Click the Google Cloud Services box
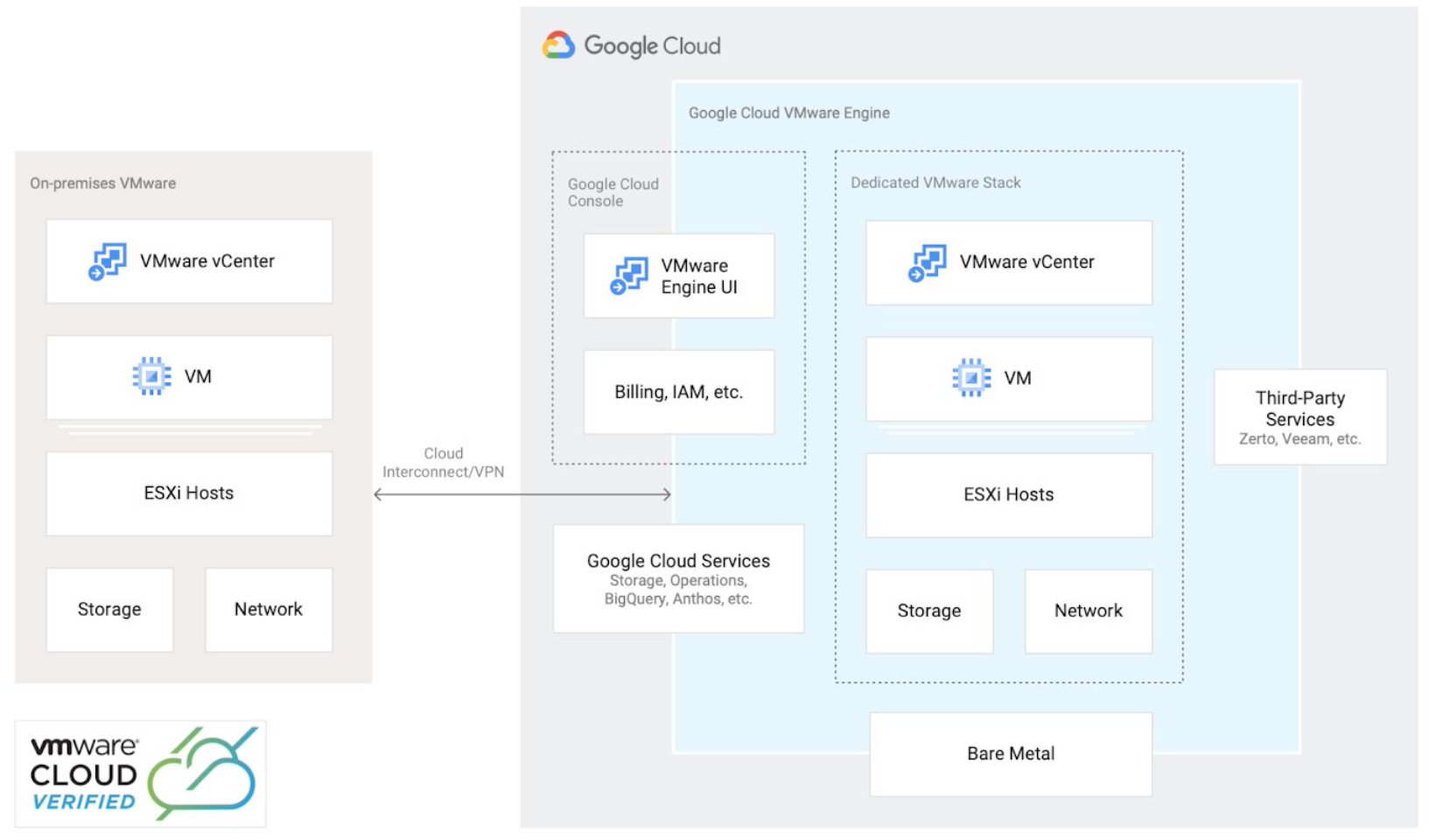Image resolution: width=1430 pixels, height=840 pixels. tap(679, 578)
